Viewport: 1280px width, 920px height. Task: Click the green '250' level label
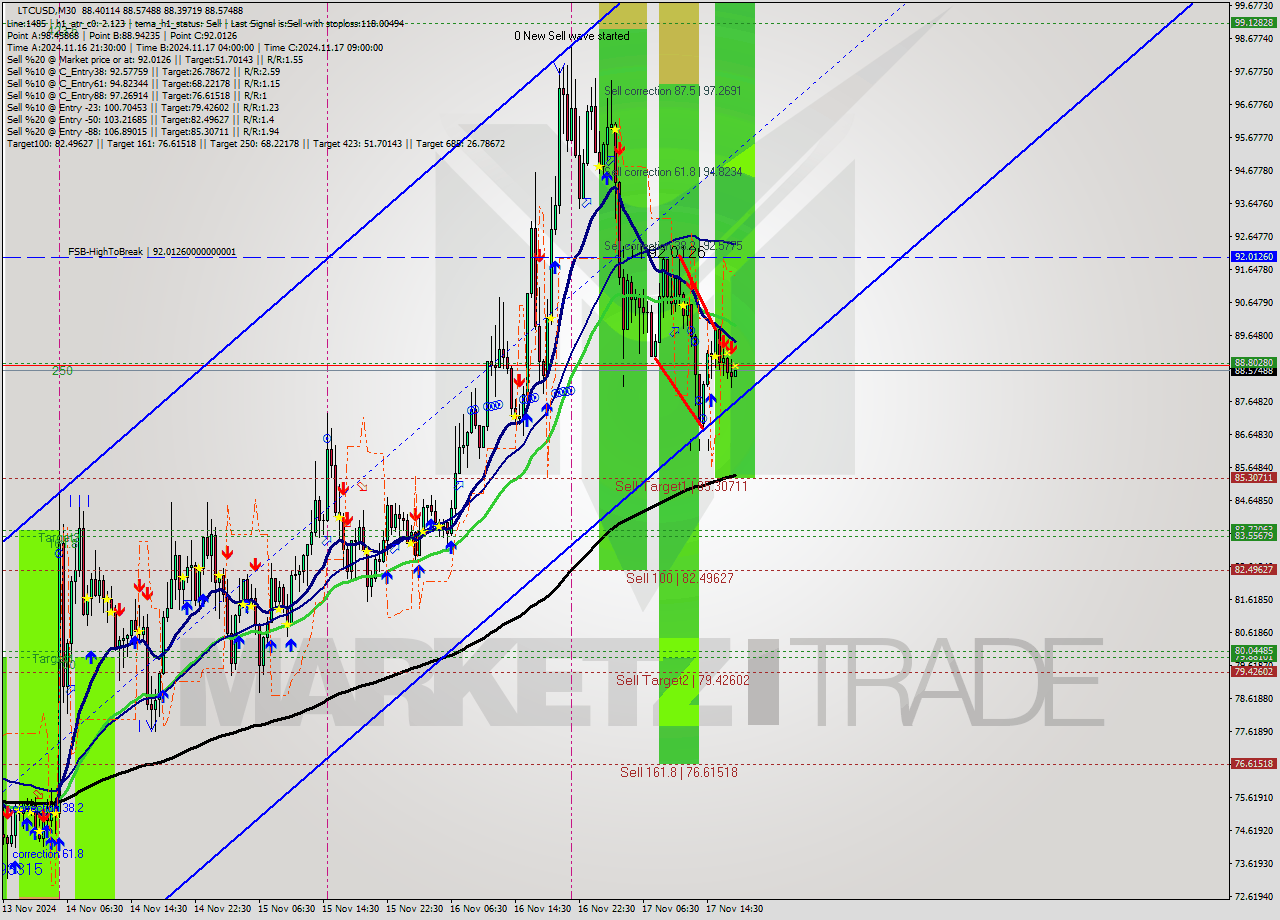tap(62, 371)
